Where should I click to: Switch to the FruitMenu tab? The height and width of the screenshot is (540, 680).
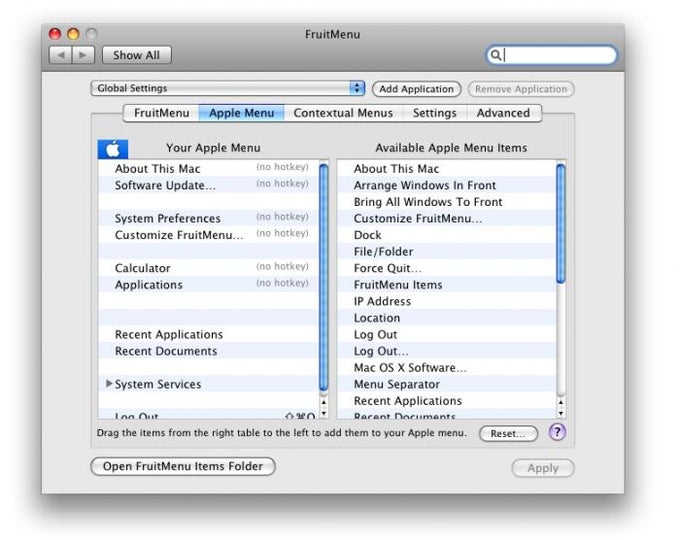(x=161, y=113)
